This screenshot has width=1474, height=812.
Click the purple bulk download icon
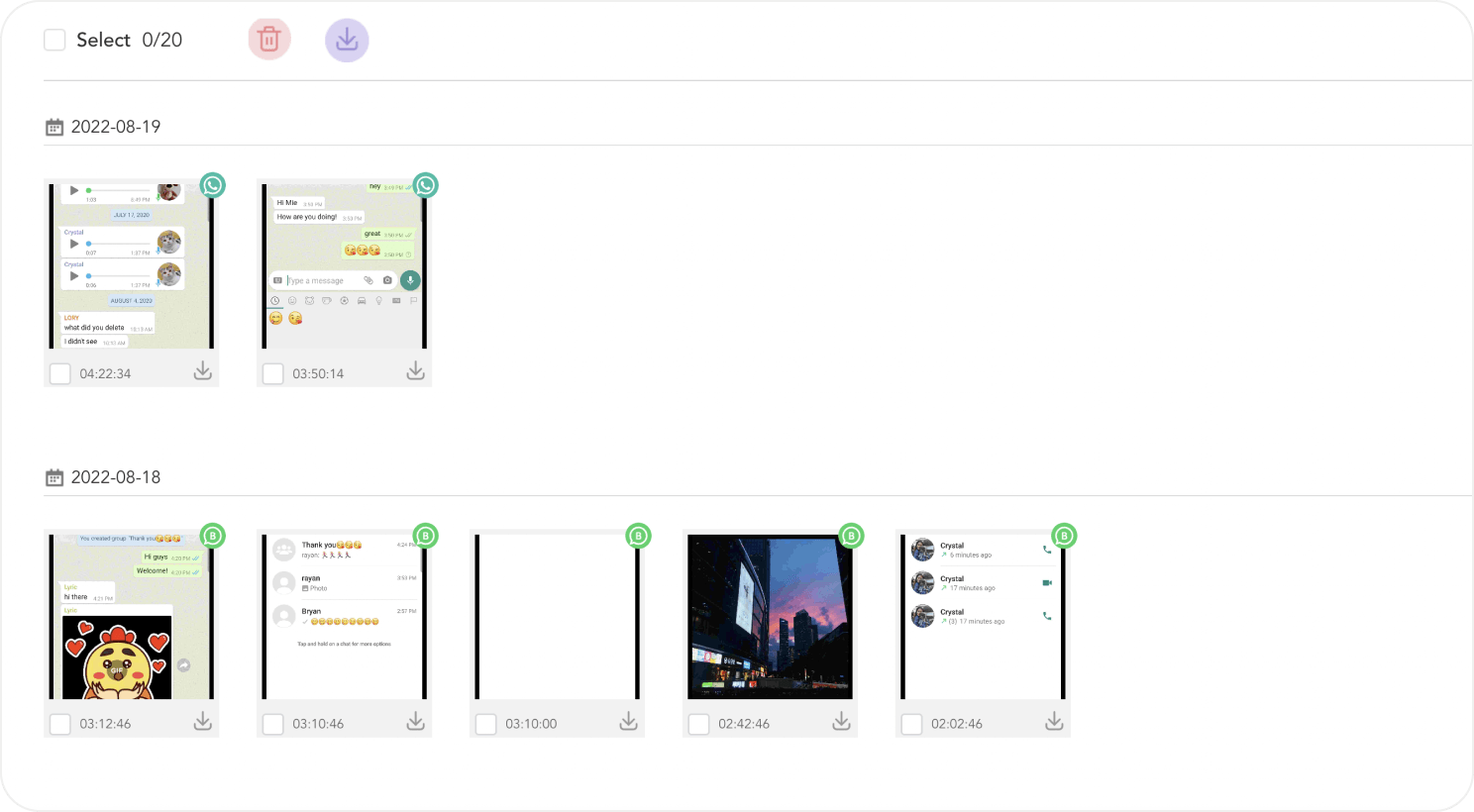point(347,40)
